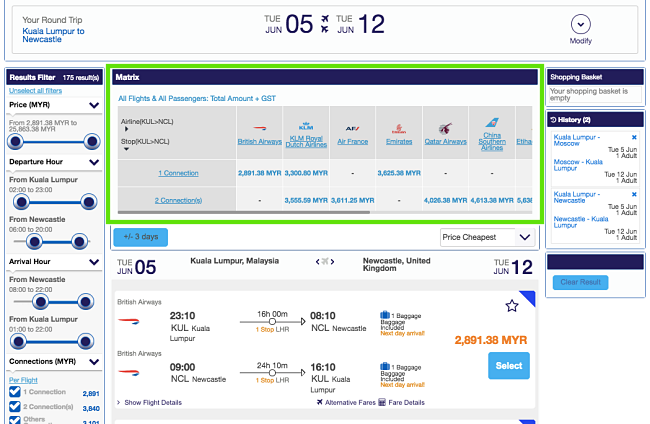The width and height of the screenshot is (650, 424).
Task: Click Unselect all filters link
Action: pos(36,91)
